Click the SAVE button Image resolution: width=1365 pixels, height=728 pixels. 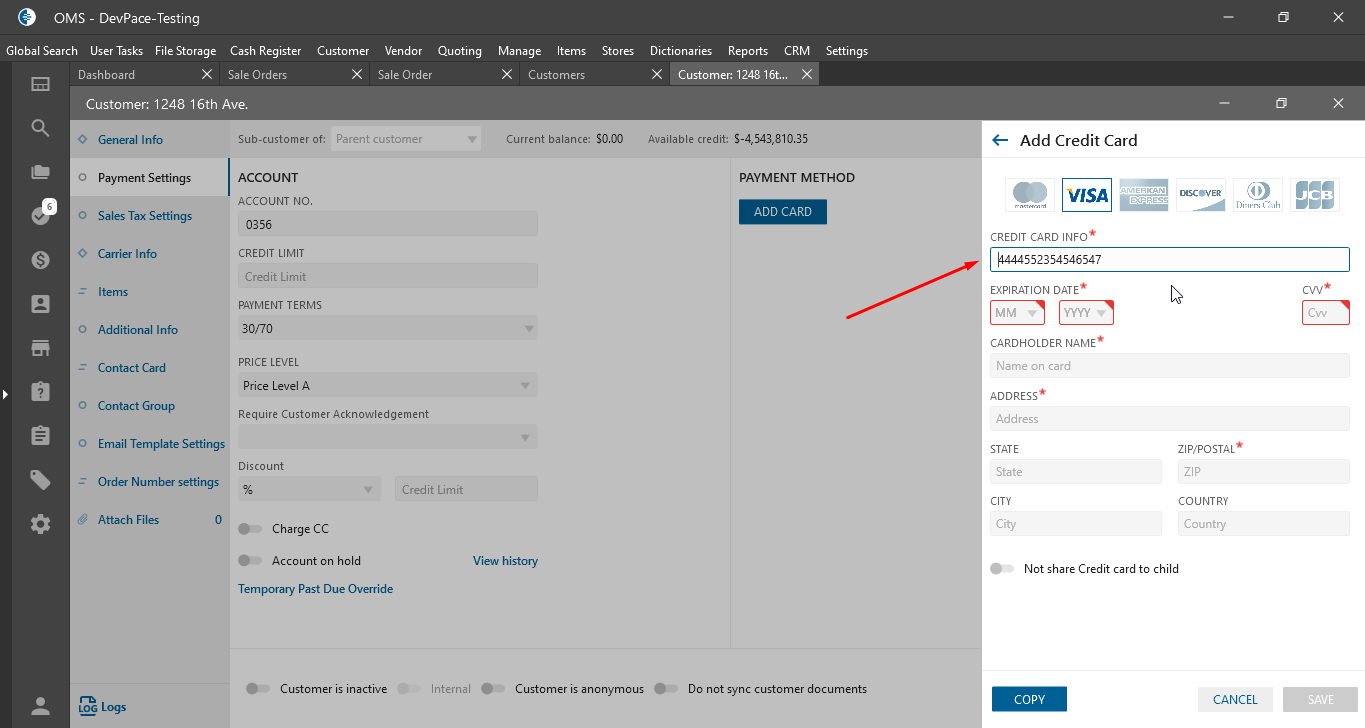coord(1321,699)
